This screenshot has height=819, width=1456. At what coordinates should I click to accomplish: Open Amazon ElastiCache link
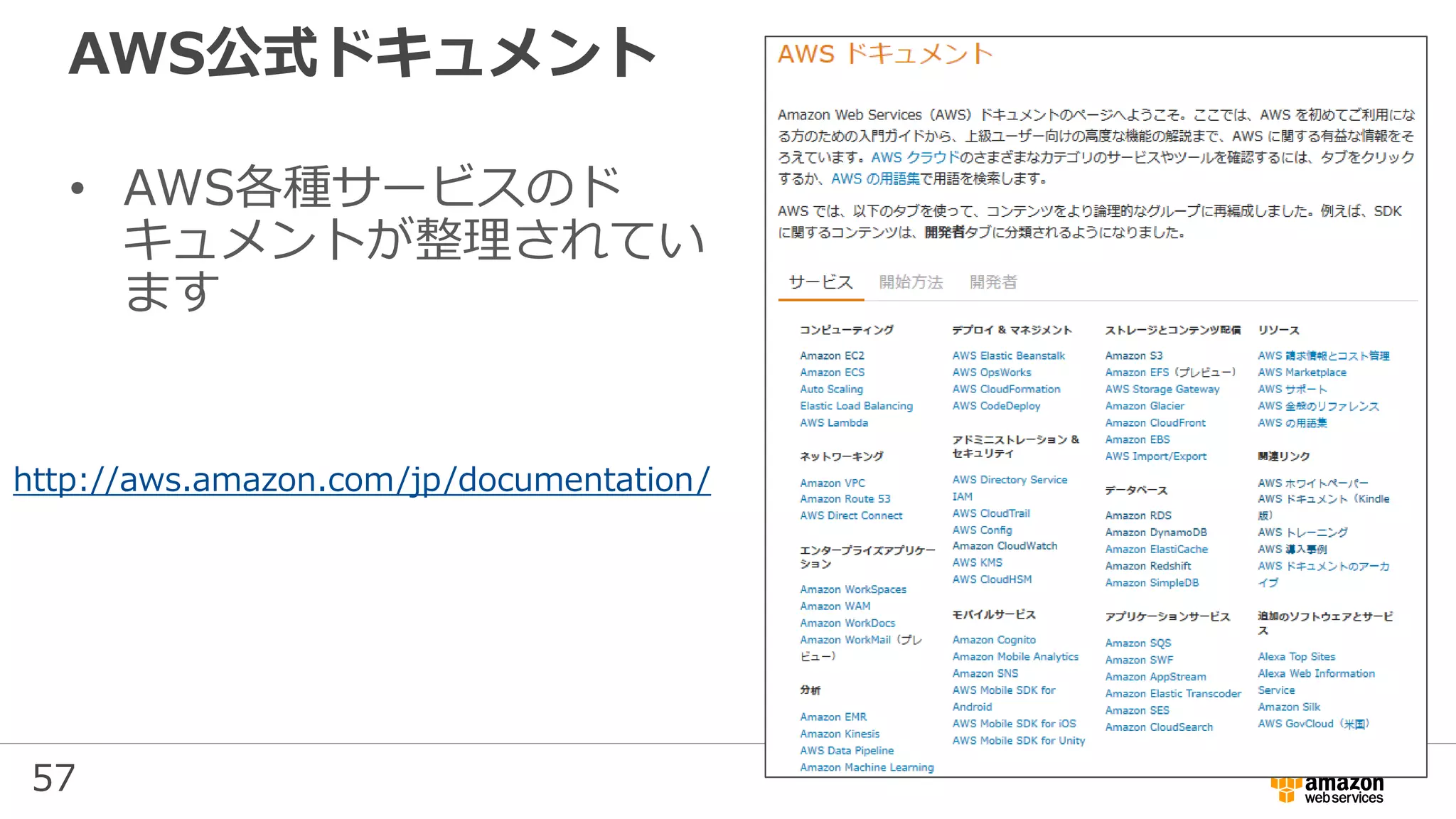[1157, 550]
